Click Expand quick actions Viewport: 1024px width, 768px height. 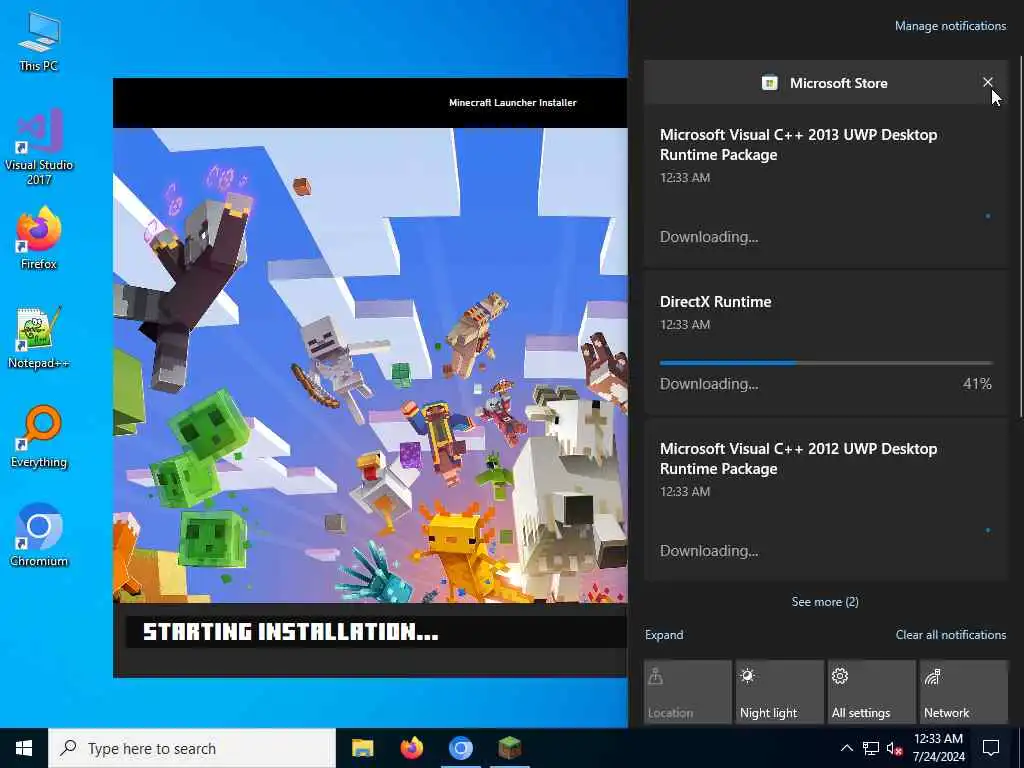(664, 635)
